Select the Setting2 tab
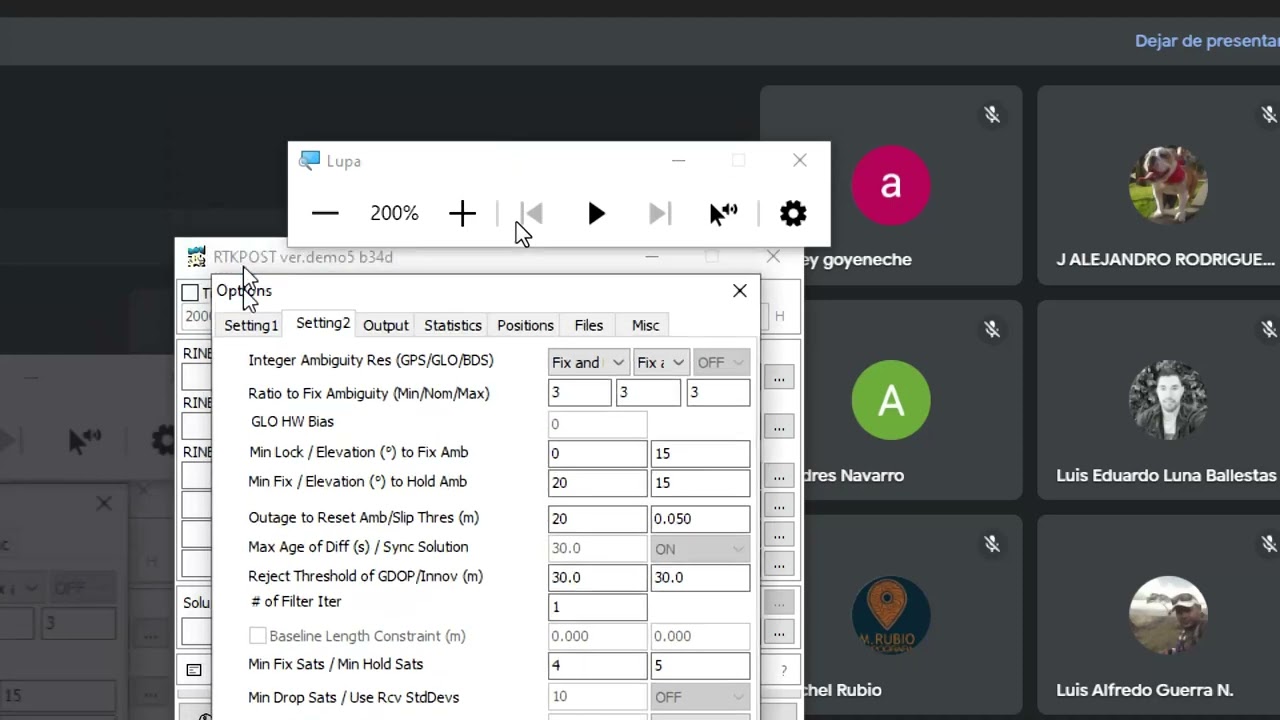Viewport: 1280px width, 720px height. 323,323
